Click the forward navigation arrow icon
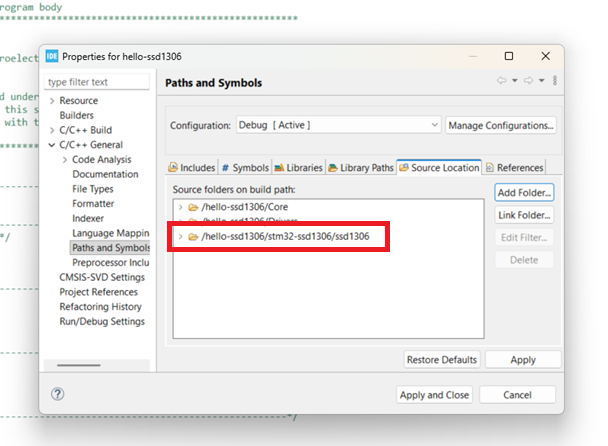The height and width of the screenshot is (446, 608). coord(529,81)
